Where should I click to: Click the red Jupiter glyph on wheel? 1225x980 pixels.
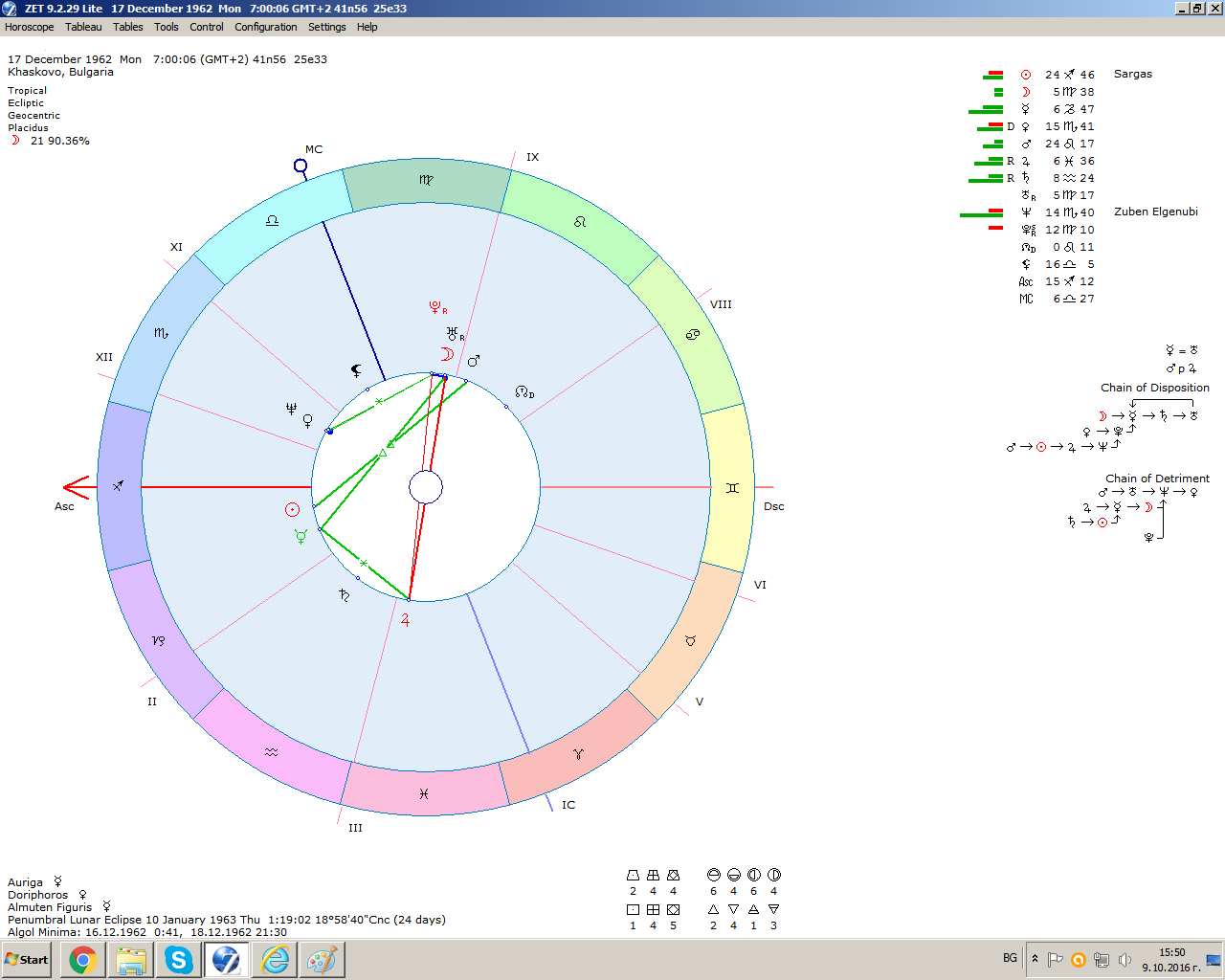pyautogui.click(x=405, y=620)
